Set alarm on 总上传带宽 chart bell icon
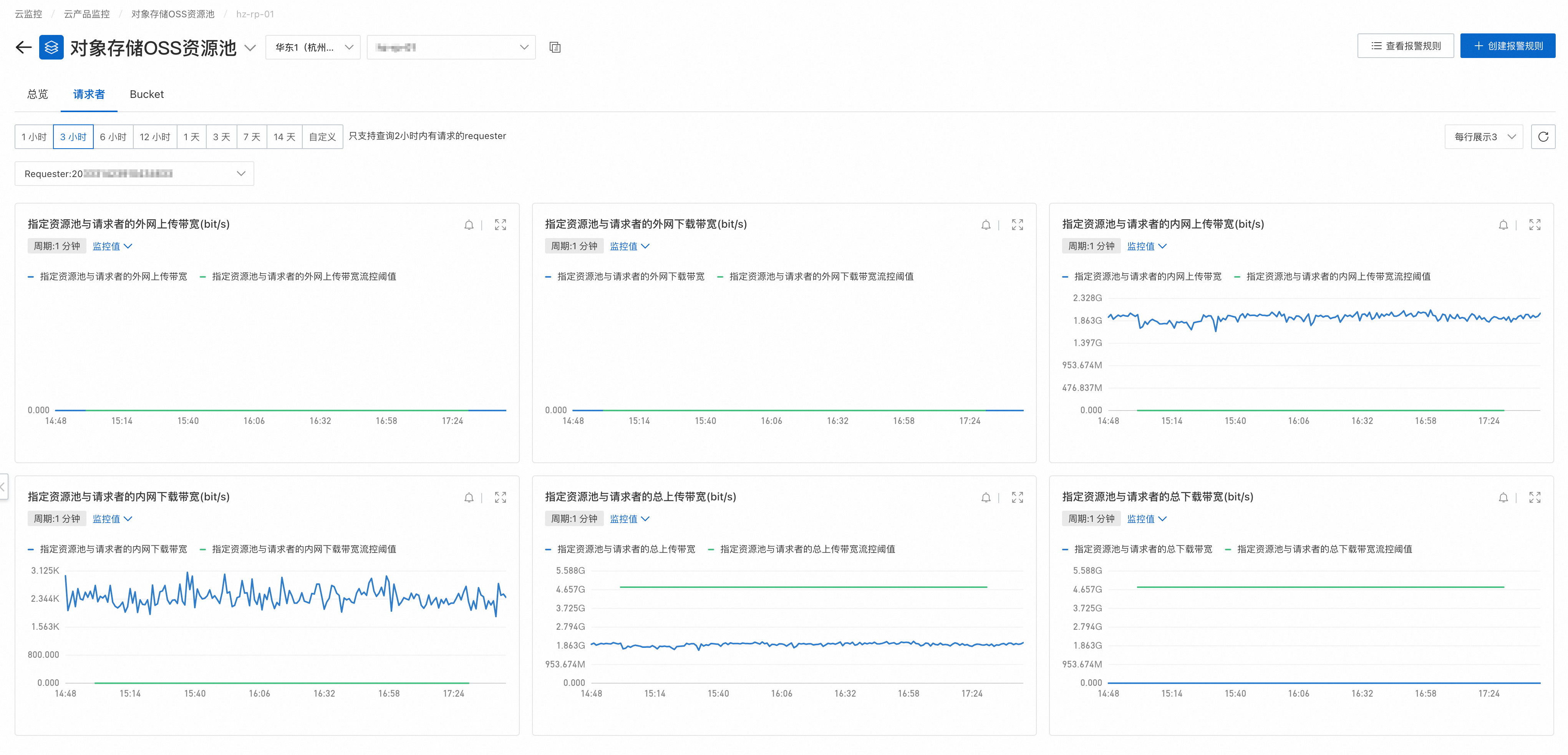Image resolution: width=1568 pixels, height=755 pixels. [986, 498]
